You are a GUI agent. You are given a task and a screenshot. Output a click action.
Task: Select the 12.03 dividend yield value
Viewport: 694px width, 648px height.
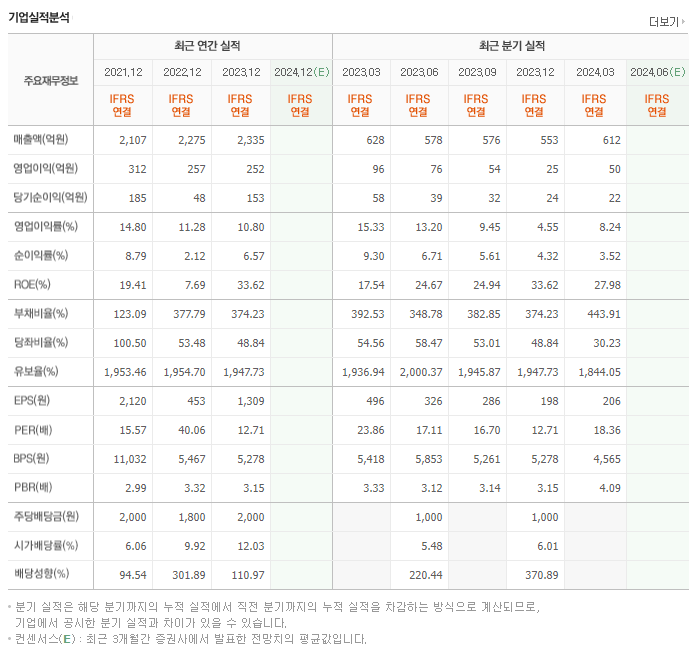(251, 546)
